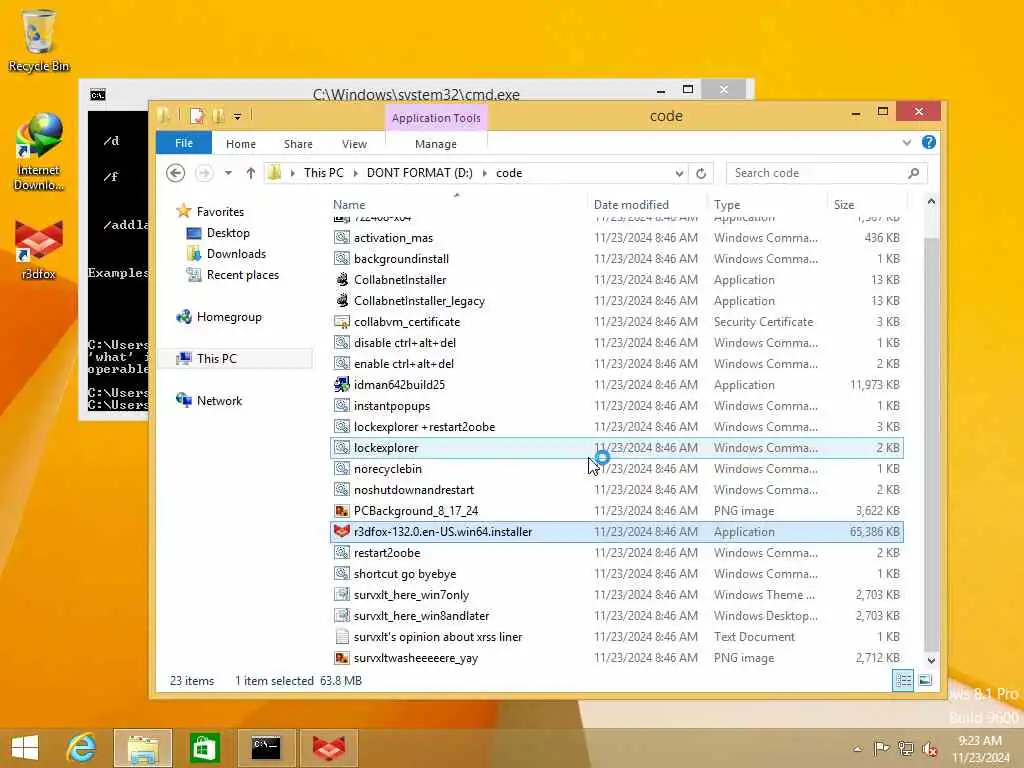Select Network in navigation pane
This screenshot has height=768, width=1024.
219,401
